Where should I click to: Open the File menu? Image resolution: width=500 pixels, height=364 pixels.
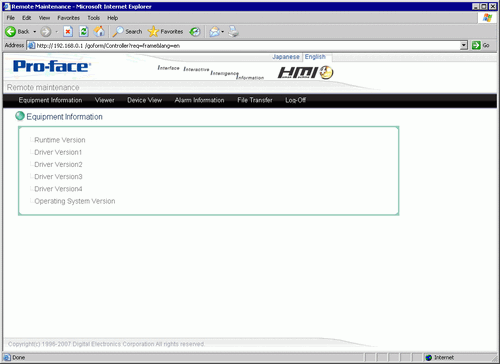click(11, 18)
